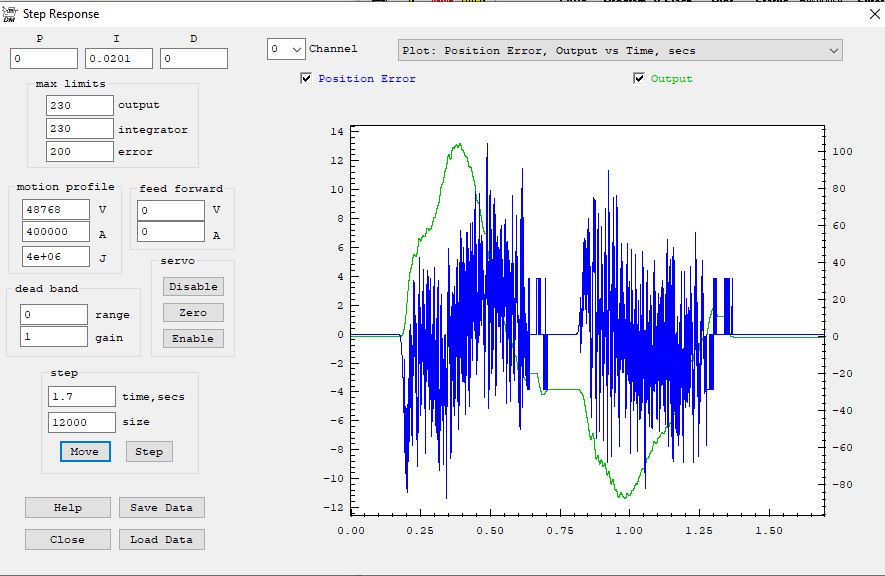Select the I gain input field

point(119,59)
